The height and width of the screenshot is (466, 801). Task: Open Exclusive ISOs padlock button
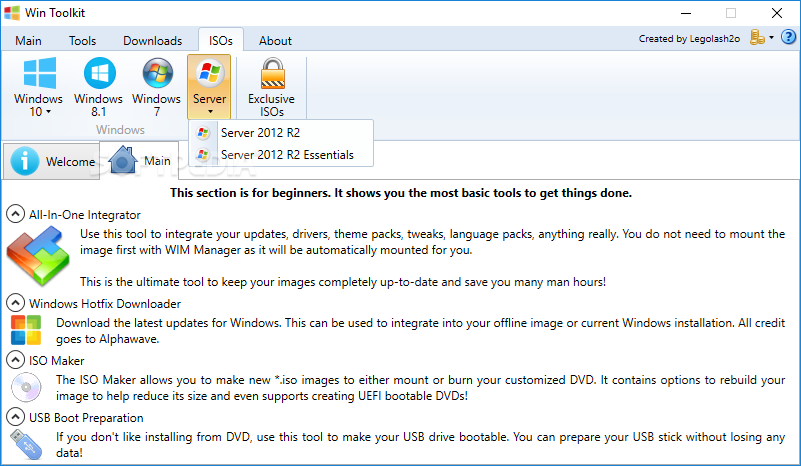point(272,87)
